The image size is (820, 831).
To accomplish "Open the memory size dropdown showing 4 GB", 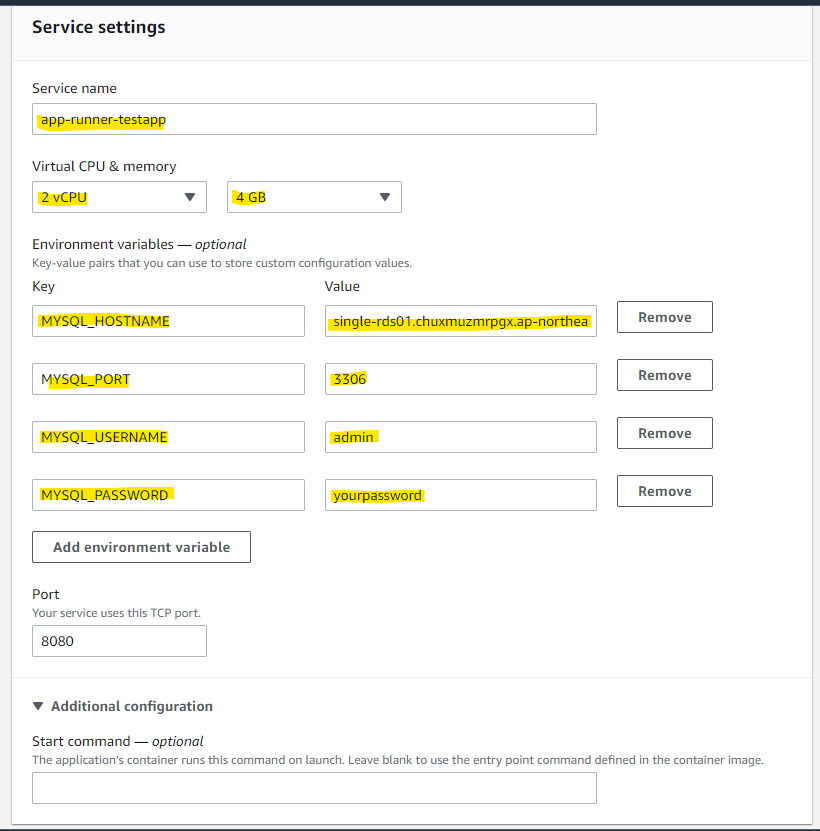I will [x=313, y=197].
